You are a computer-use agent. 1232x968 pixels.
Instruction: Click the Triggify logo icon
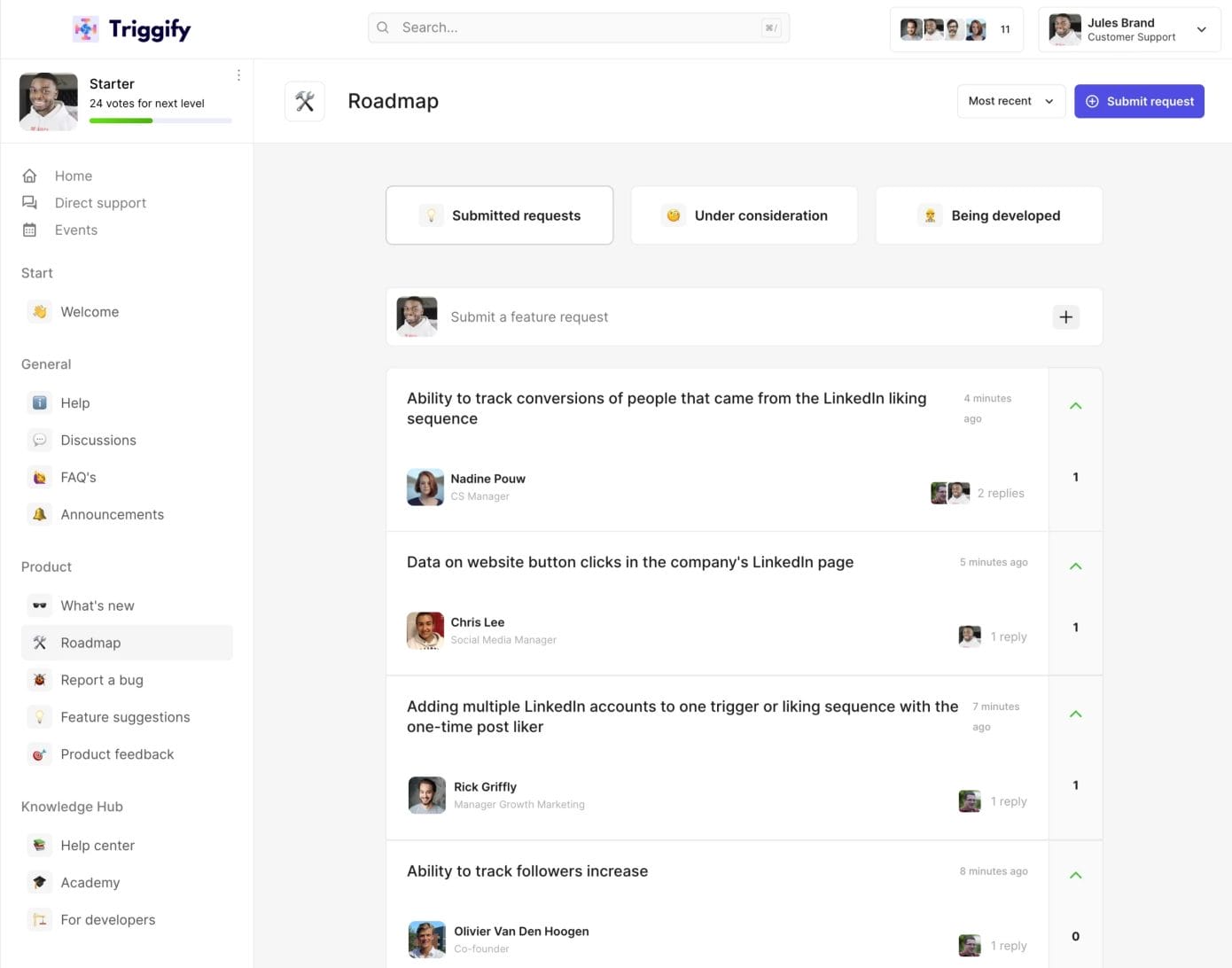(x=85, y=29)
